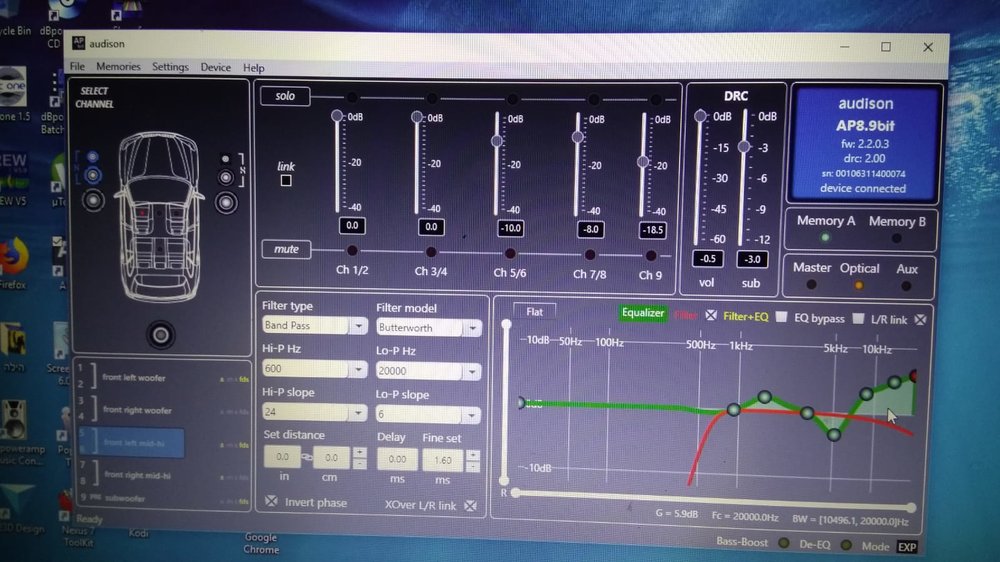Viewport: 1000px width, 562px height.
Task: Enable the Filter checkbox in EQ view
Action: pyautogui.click(x=710, y=315)
